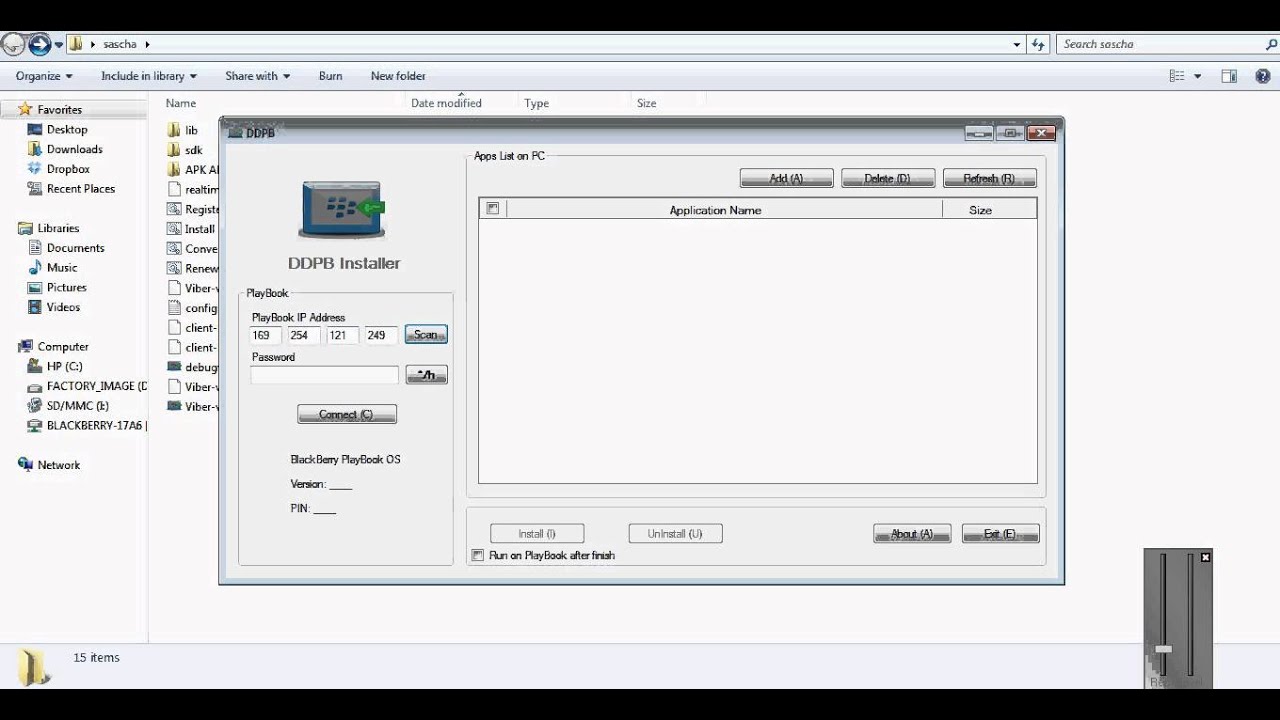
Task: Expand the breadcrumb arrow after sascha
Action: [147, 44]
